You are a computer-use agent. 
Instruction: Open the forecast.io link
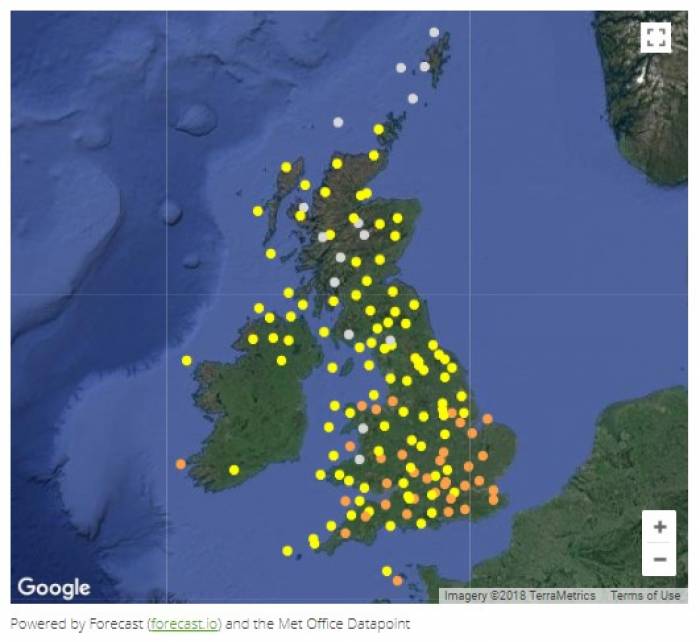(x=184, y=623)
